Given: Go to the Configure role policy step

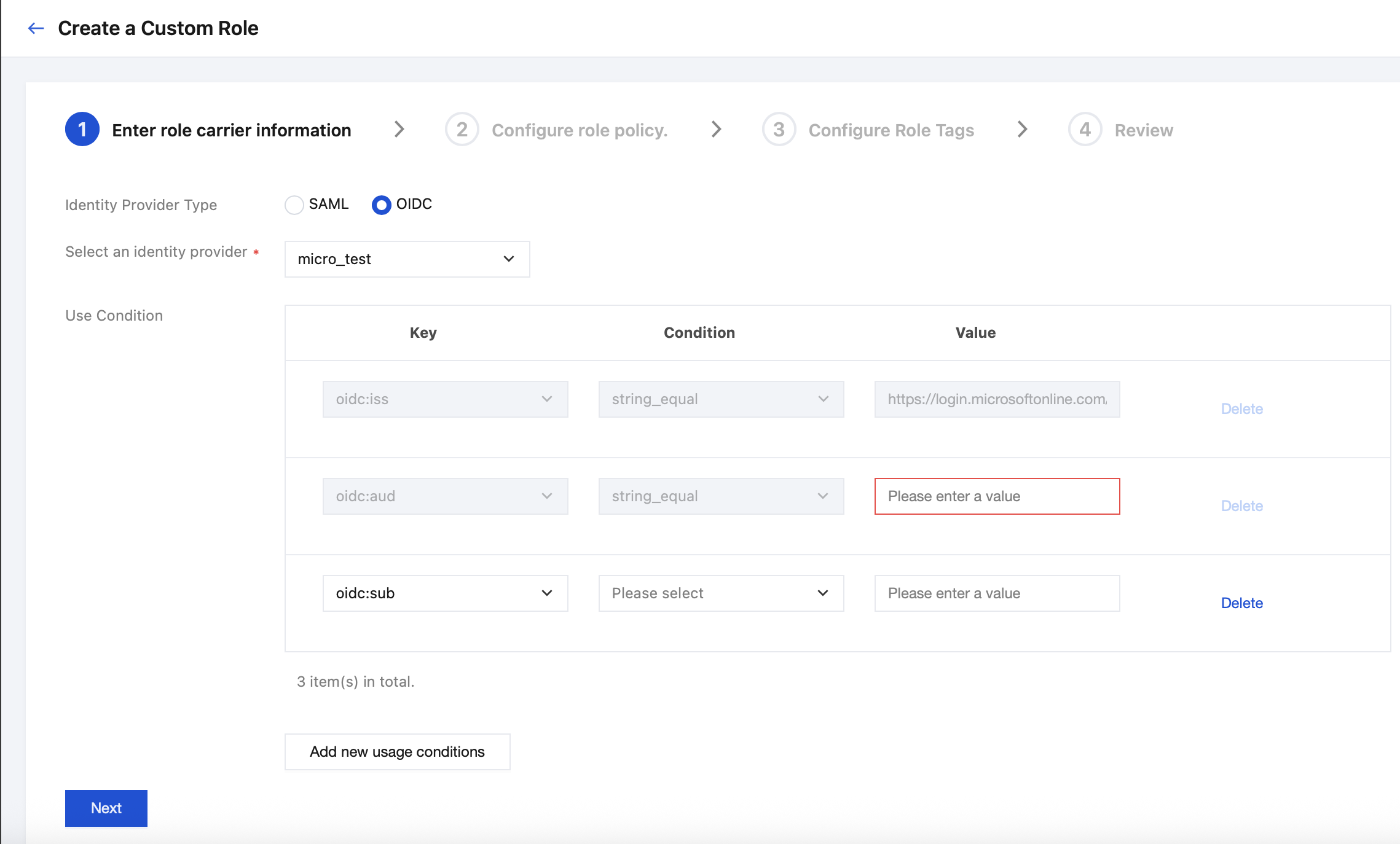Looking at the screenshot, I should [579, 130].
